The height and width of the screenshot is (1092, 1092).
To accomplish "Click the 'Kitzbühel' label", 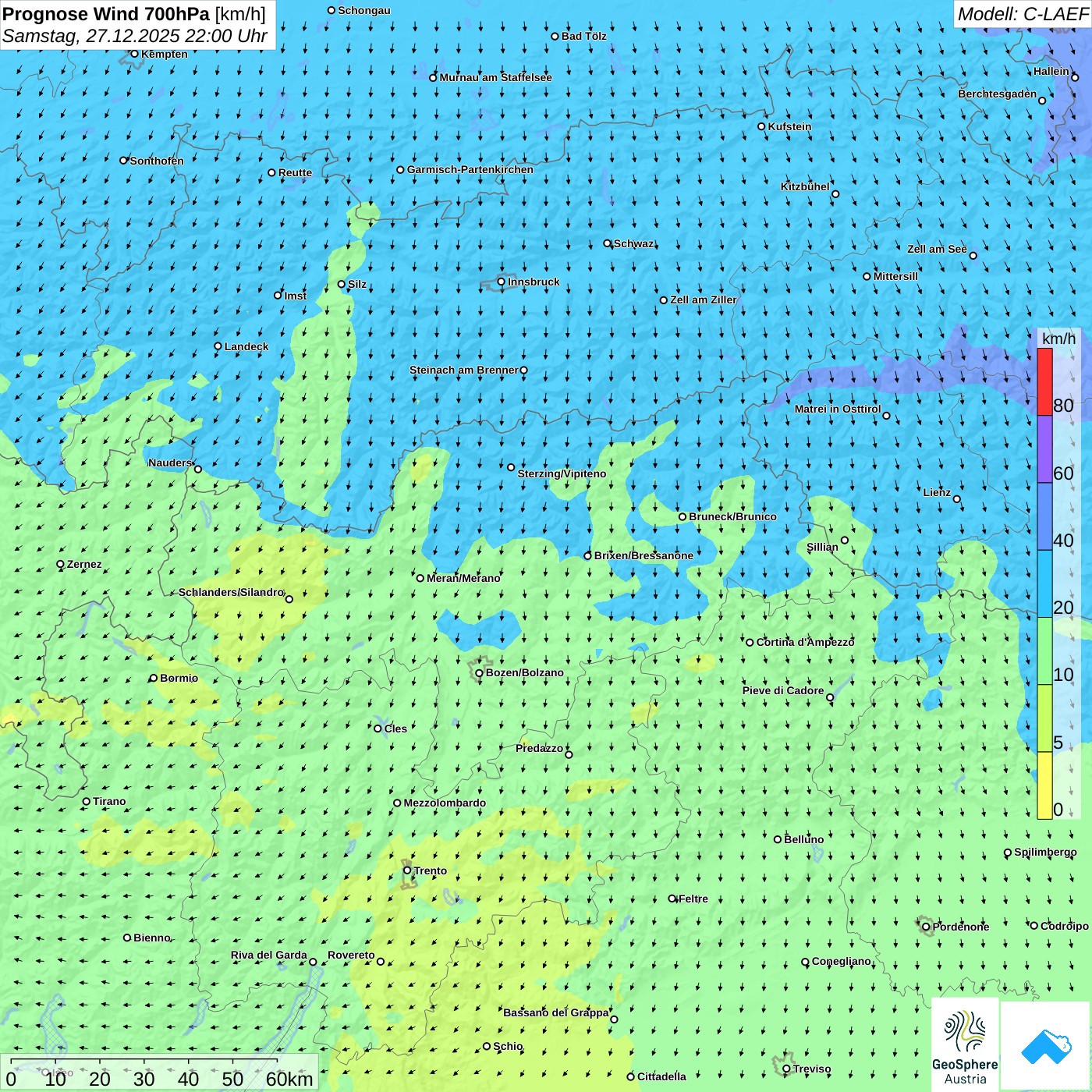I will coord(805,186).
